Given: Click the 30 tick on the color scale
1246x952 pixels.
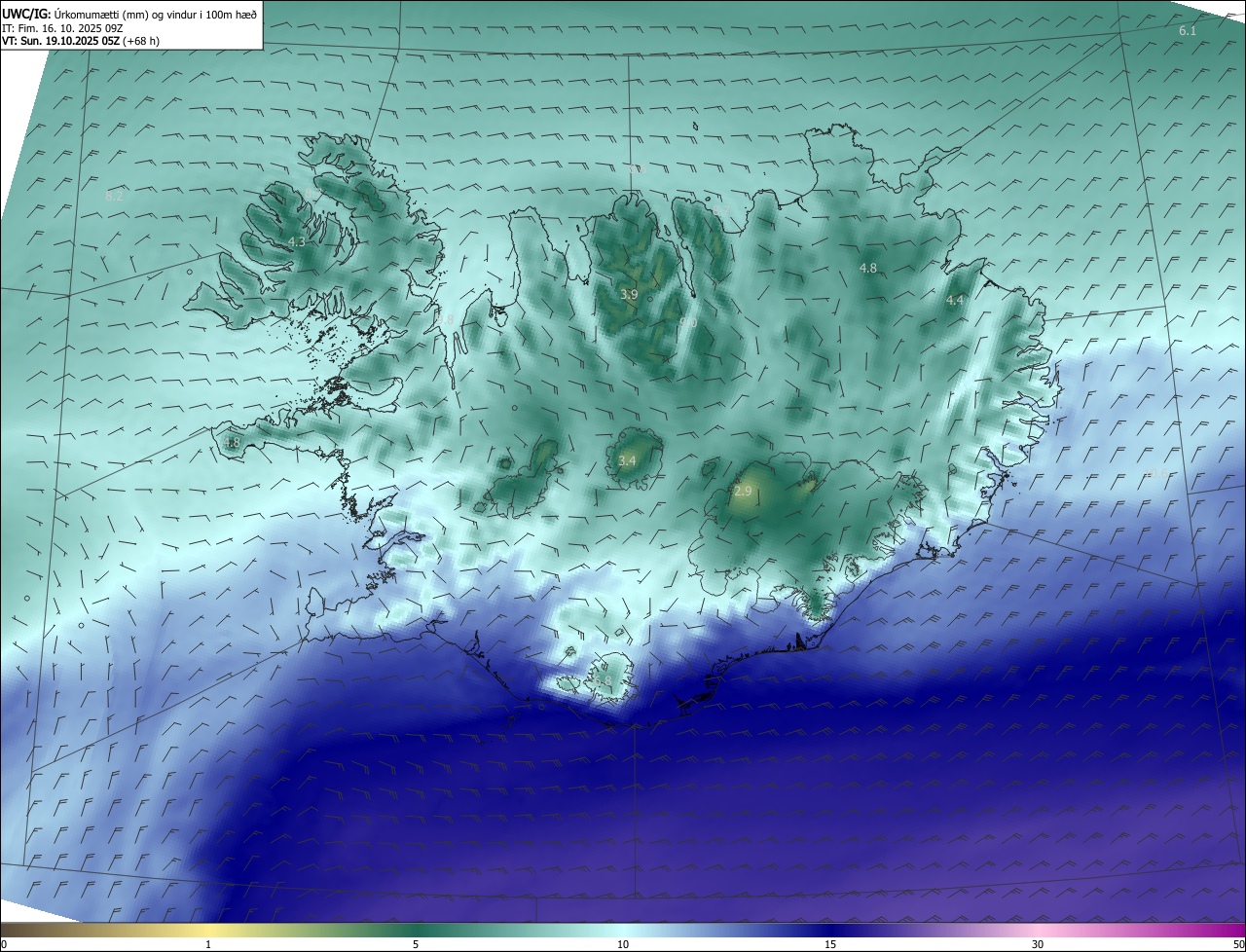Looking at the screenshot, I should (x=1038, y=944).
